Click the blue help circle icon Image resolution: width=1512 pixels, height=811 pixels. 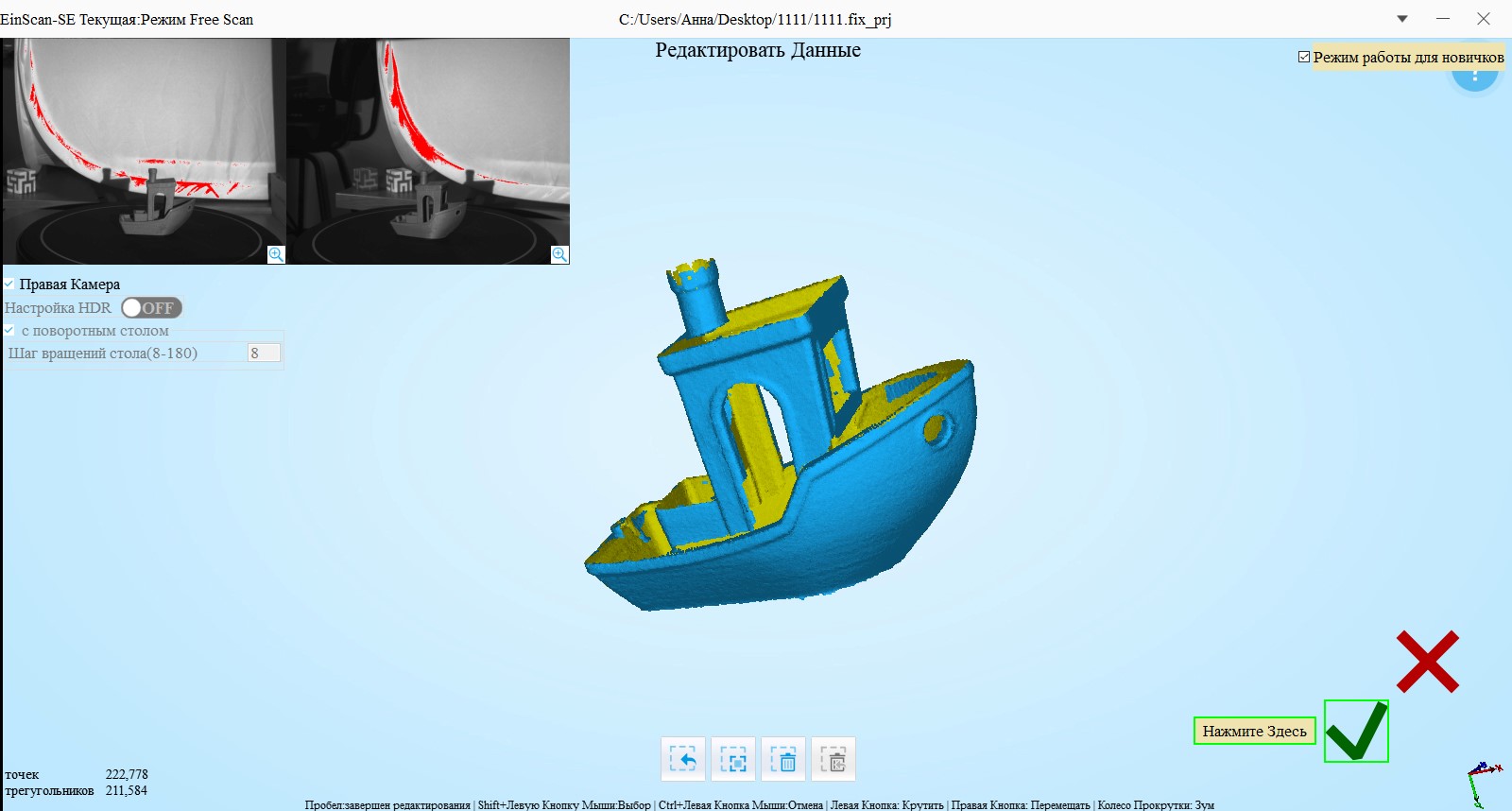1475,78
